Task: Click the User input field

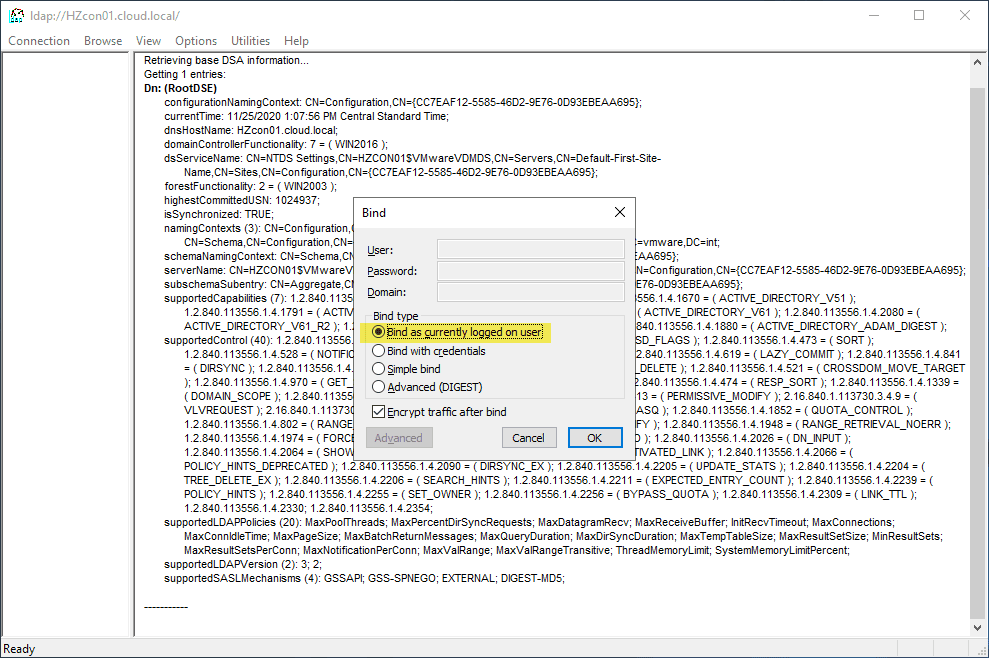Action: point(530,249)
